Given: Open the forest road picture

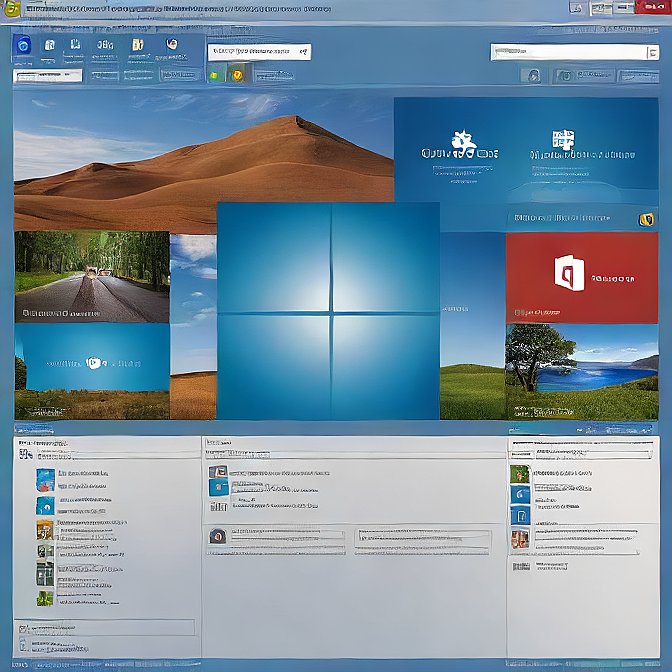Looking at the screenshot, I should click(x=92, y=277).
